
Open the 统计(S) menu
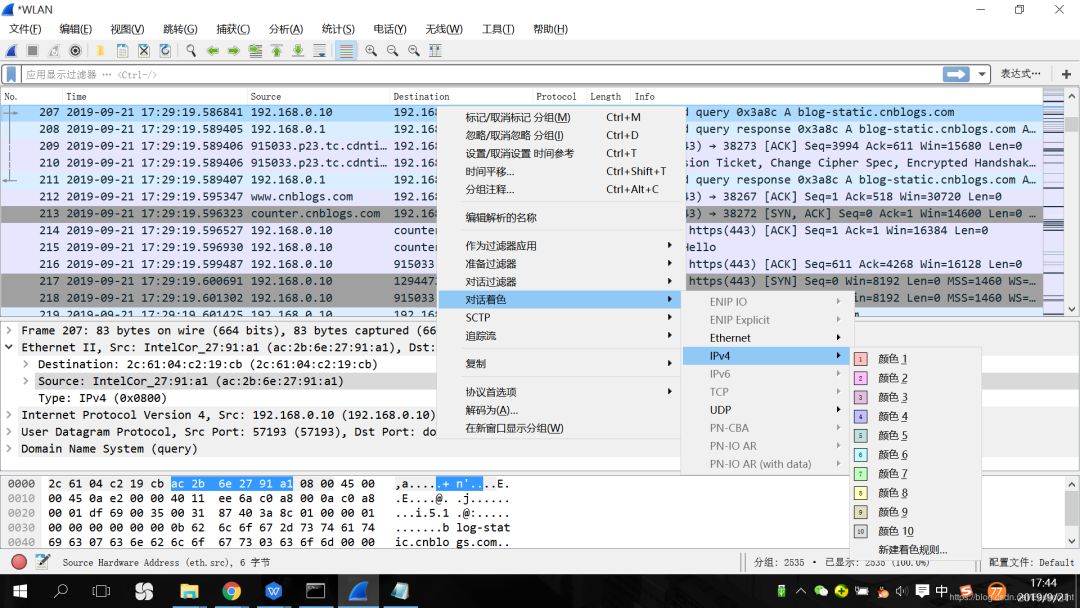[x=338, y=29]
